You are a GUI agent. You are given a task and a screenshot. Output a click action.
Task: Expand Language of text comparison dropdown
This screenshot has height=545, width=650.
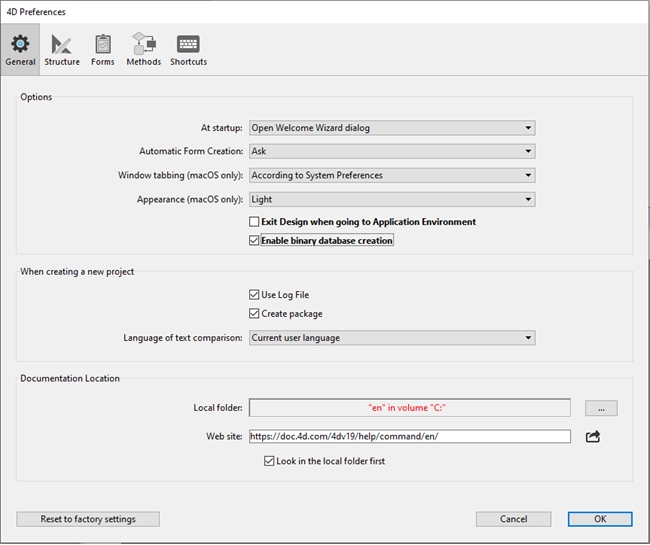391,338
